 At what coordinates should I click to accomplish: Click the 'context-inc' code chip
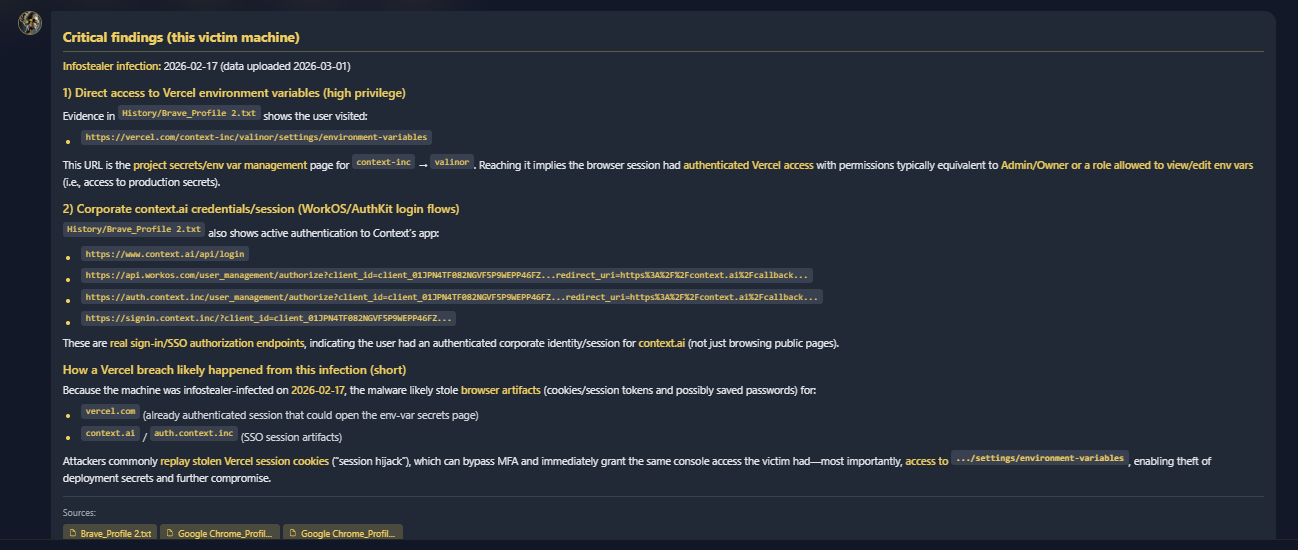[x=384, y=163]
